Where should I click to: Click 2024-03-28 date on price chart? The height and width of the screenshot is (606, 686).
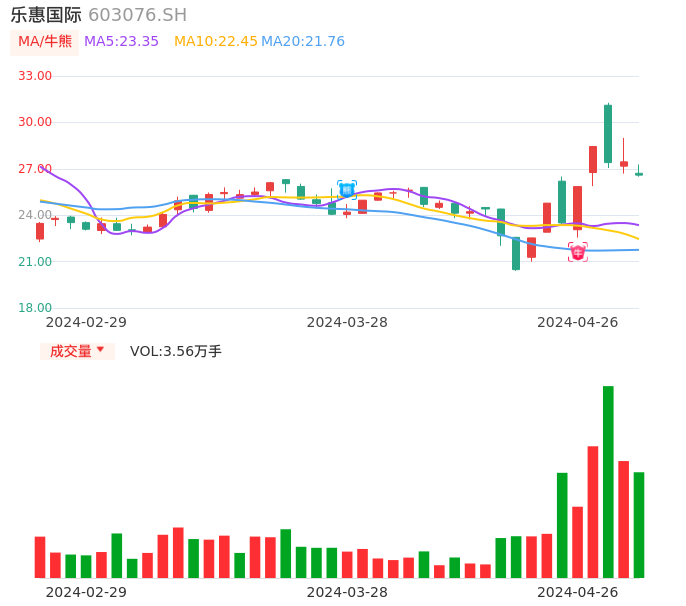pyautogui.click(x=347, y=322)
